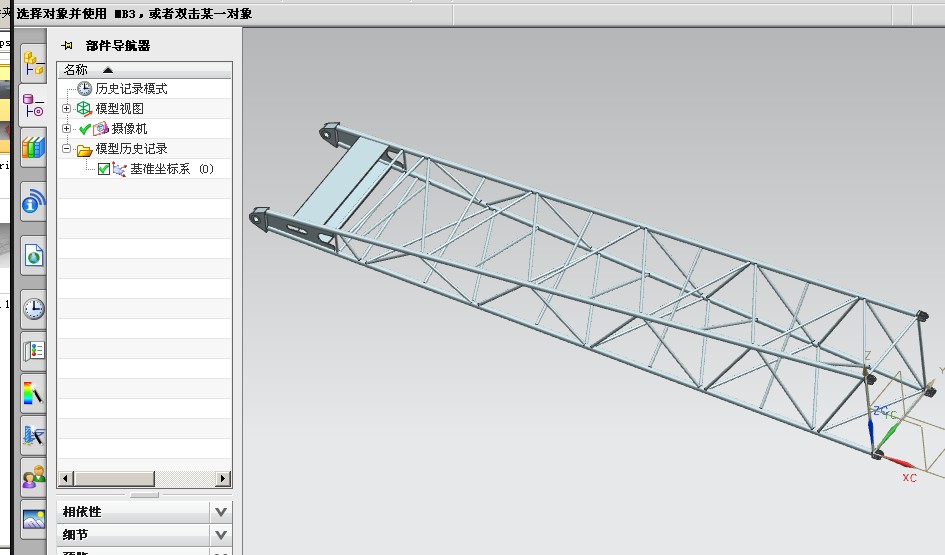This screenshot has height=555, width=945.
Task: Select the 历史记录模式 tree row
Action: coord(145,89)
